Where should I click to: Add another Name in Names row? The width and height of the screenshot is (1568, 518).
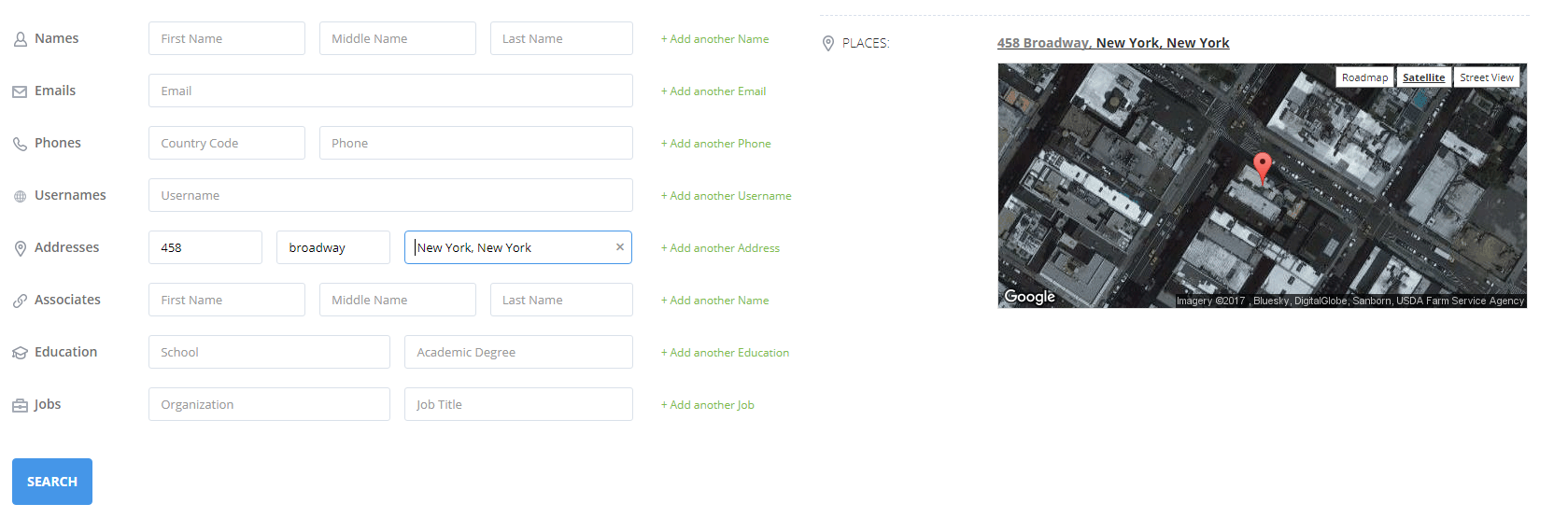[715, 39]
